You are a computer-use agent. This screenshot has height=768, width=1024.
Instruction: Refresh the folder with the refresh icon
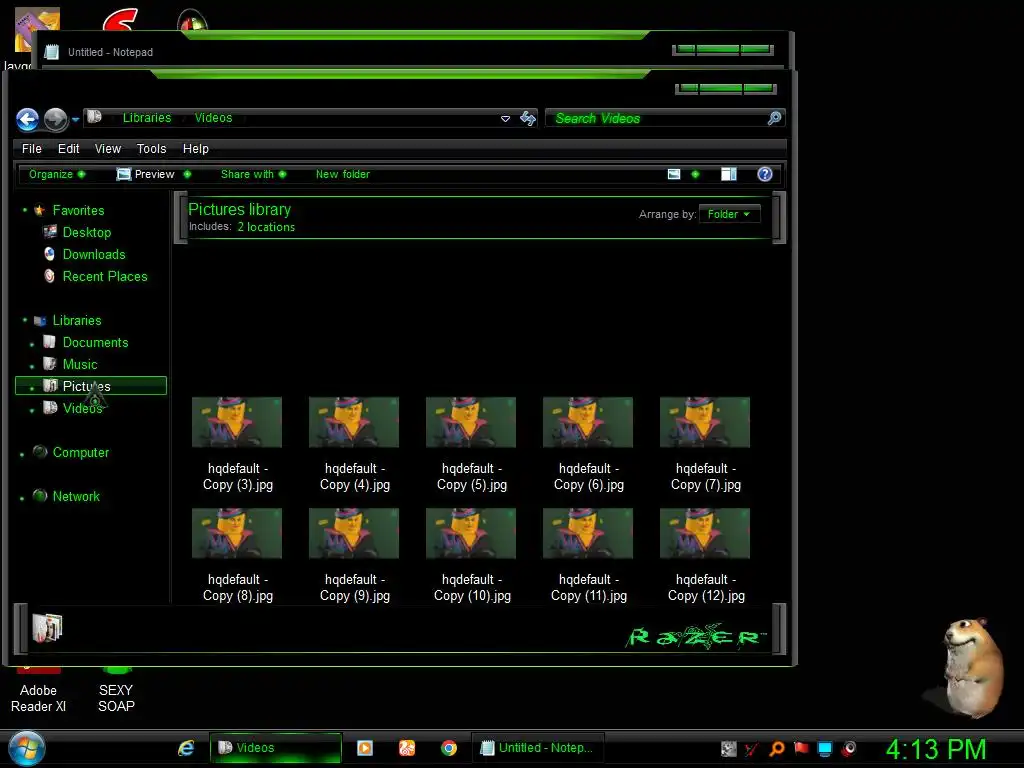(528, 118)
